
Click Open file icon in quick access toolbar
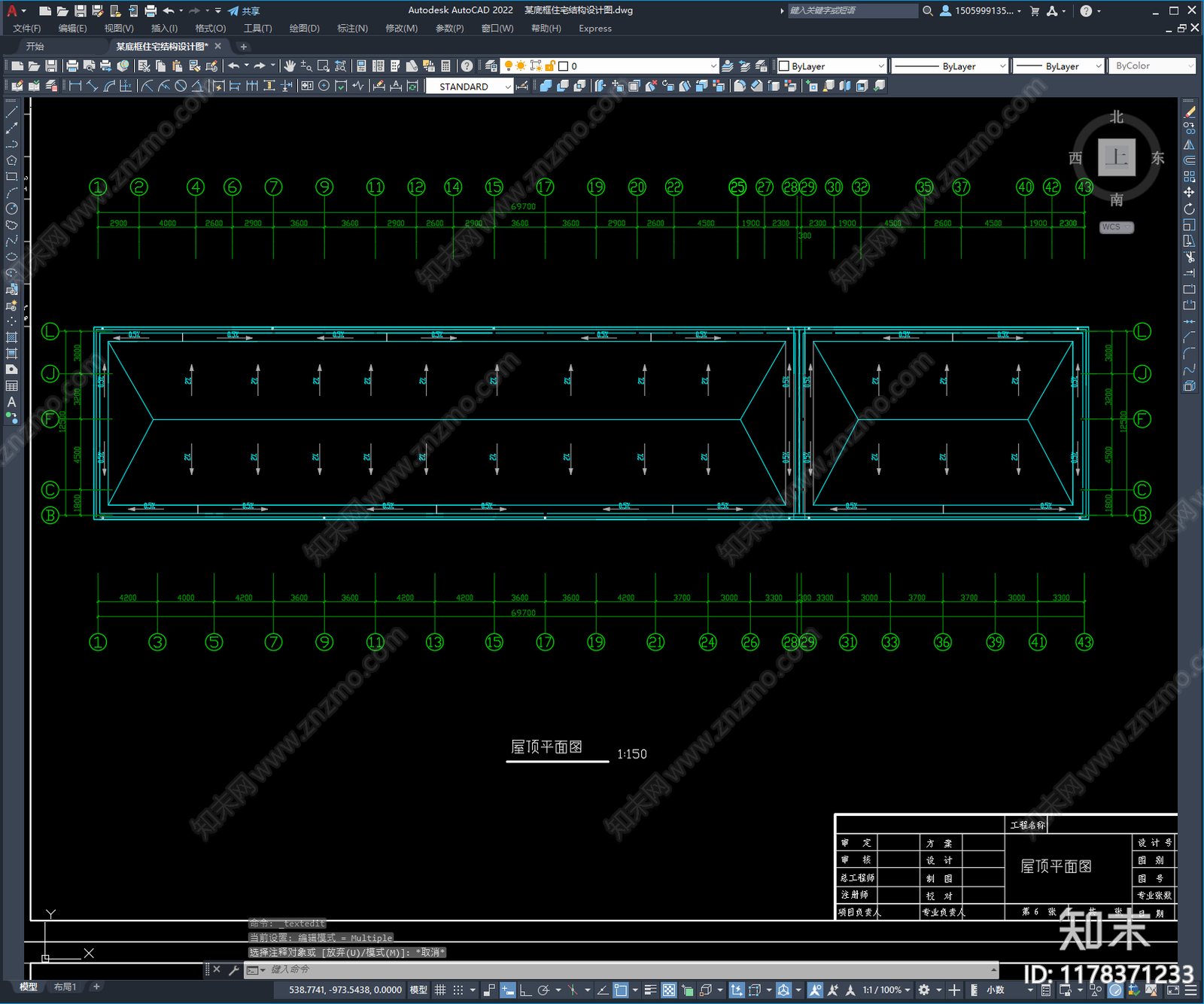pos(62,11)
